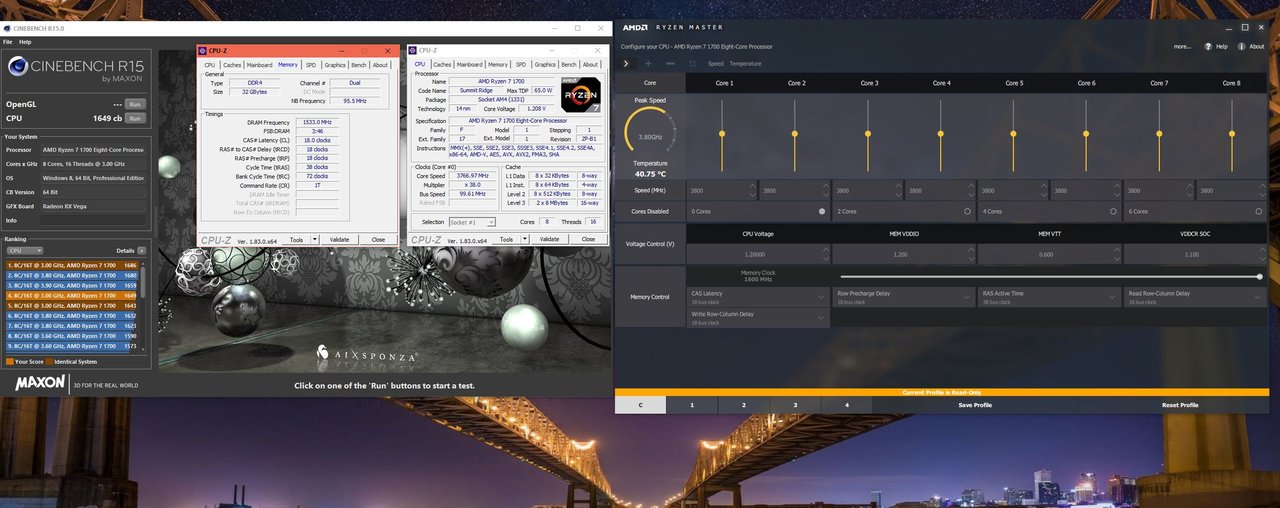This screenshot has height=508, width=1280.
Task: Select 4 Cores disabled radio button
Action: click(1113, 211)
